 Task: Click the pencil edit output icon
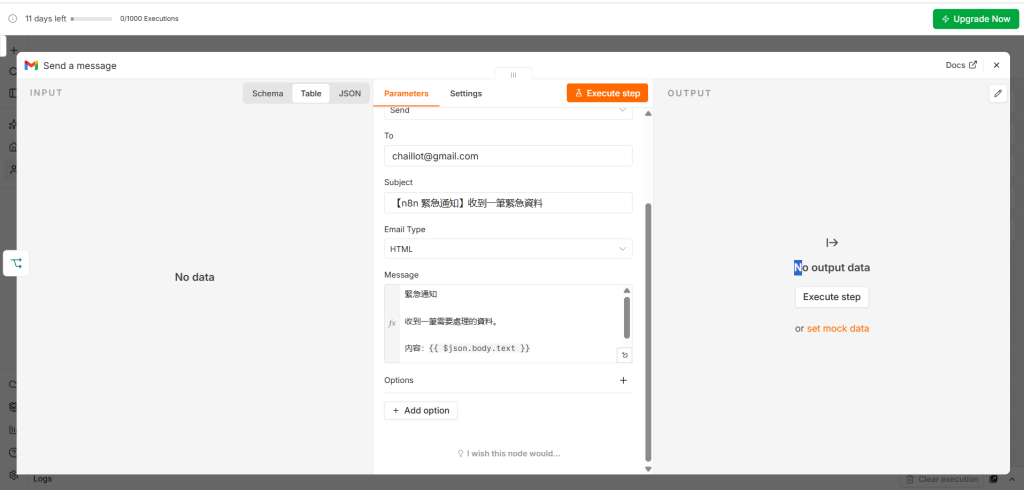coord(998,93)
